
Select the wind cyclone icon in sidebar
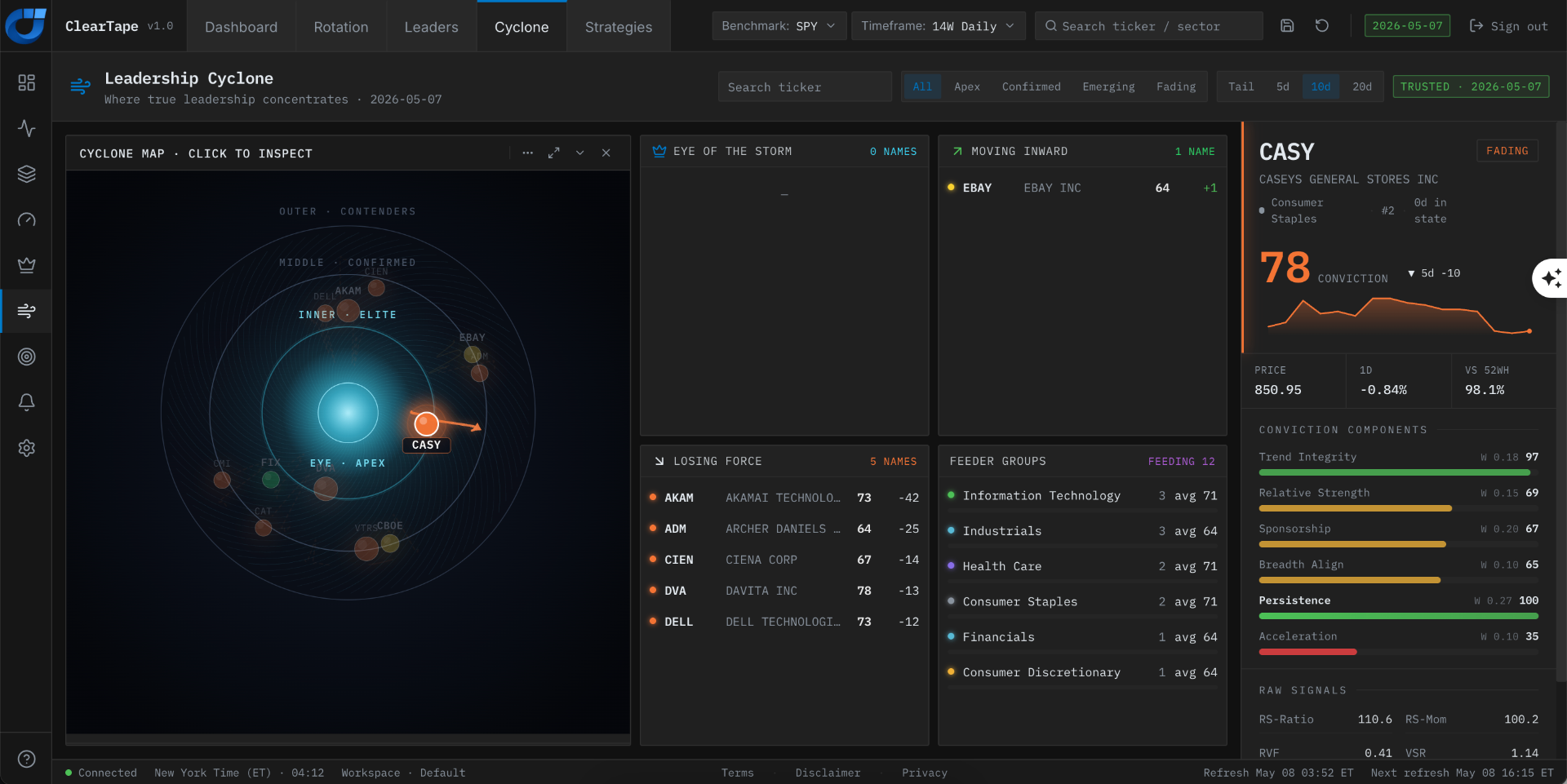coord(26,311)
